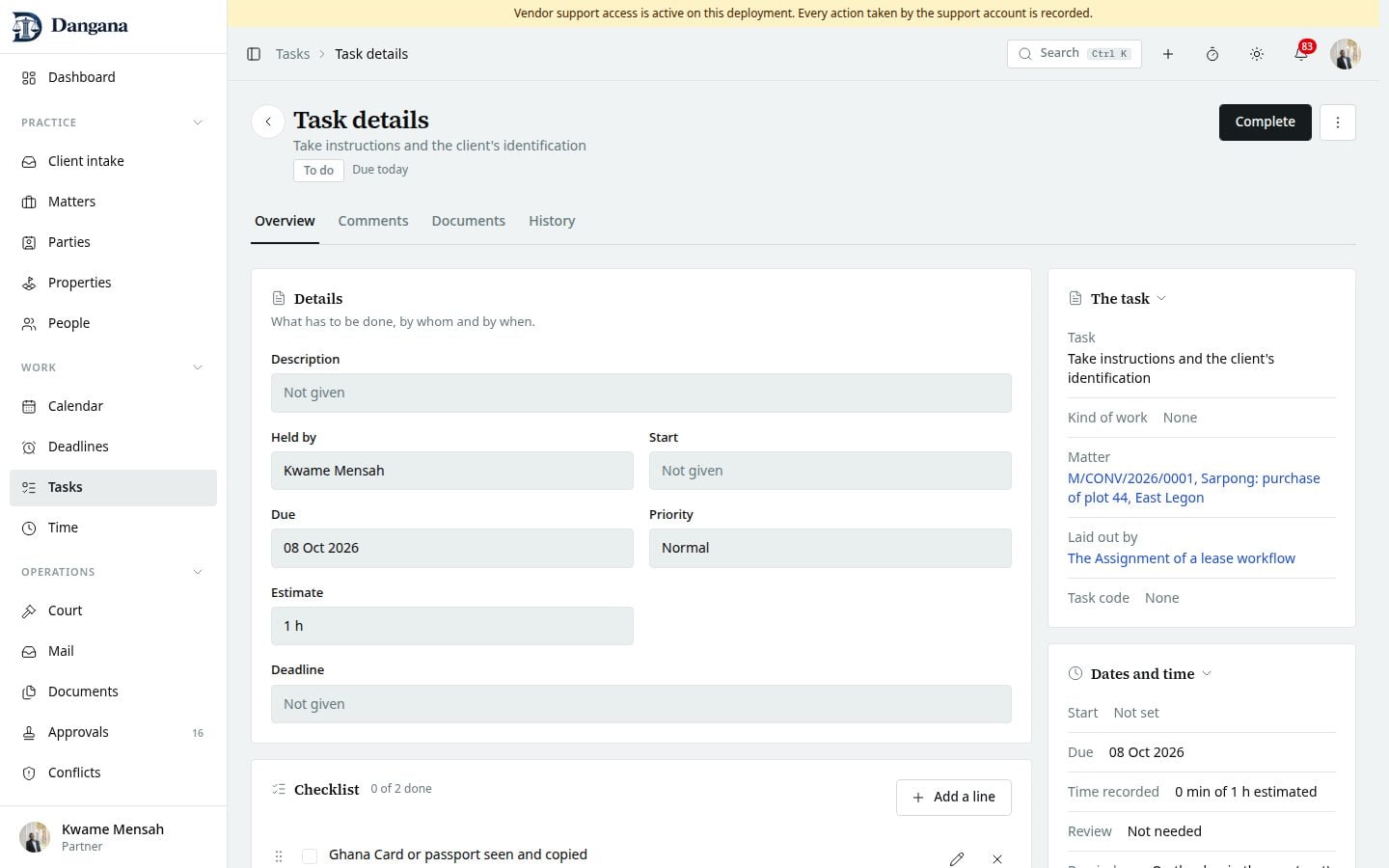Collapse the Work sidebar group
The image size is (1389, 868).
click(x=198, y=367)
